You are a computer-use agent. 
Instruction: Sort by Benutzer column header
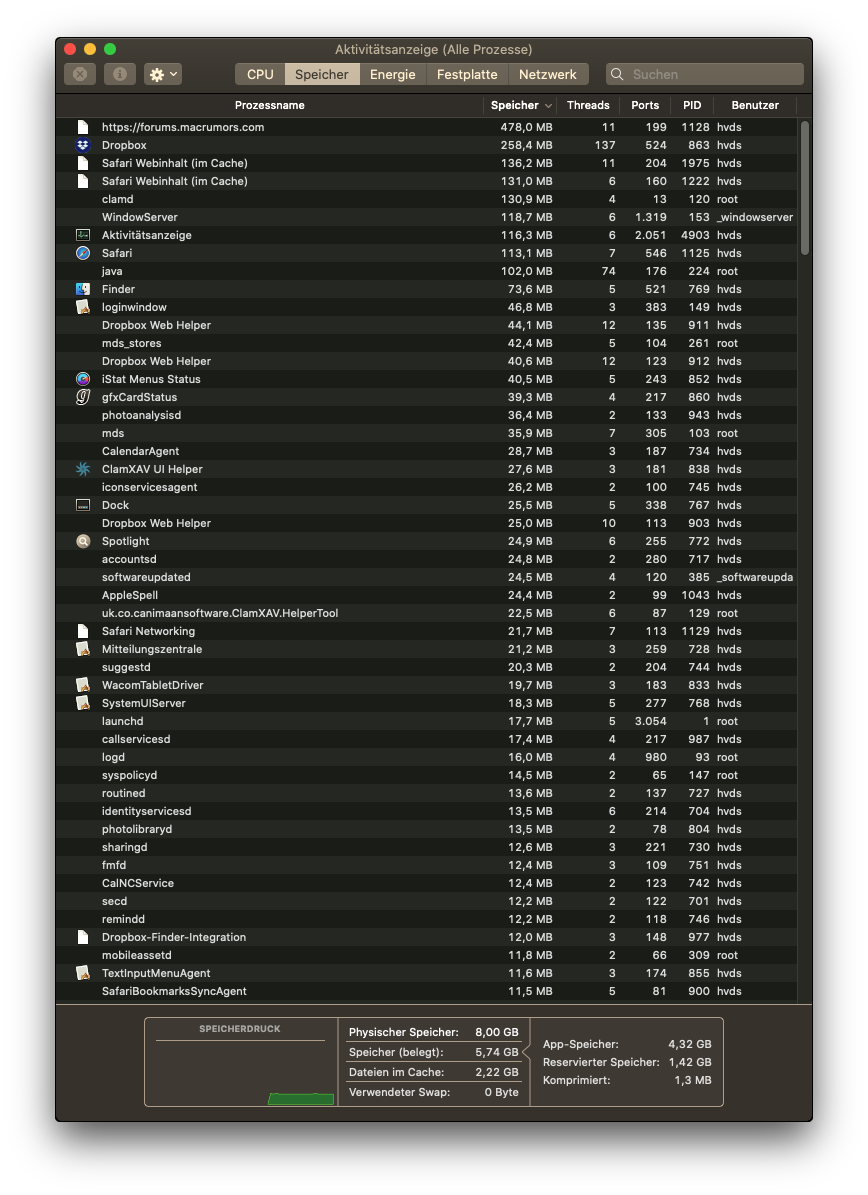[x=755, y=105]
